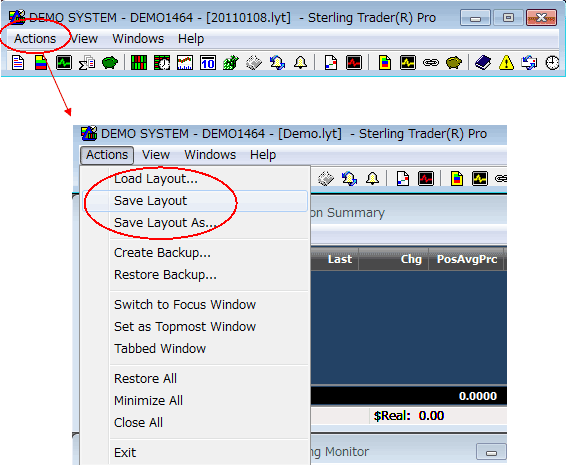Choose Save Layout As... menu entry

195,223
